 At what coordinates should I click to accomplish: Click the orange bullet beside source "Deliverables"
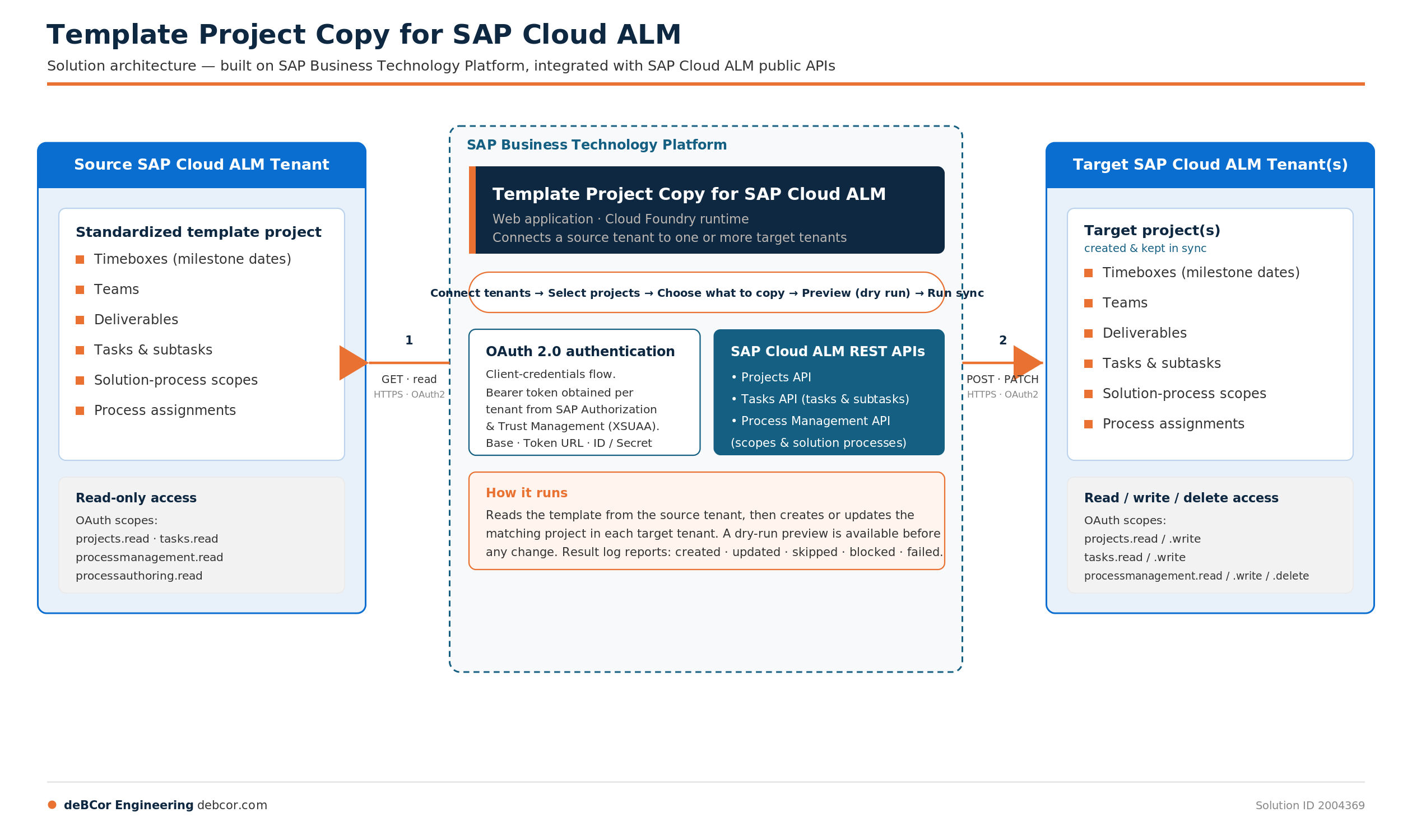(x=80, y=320)
